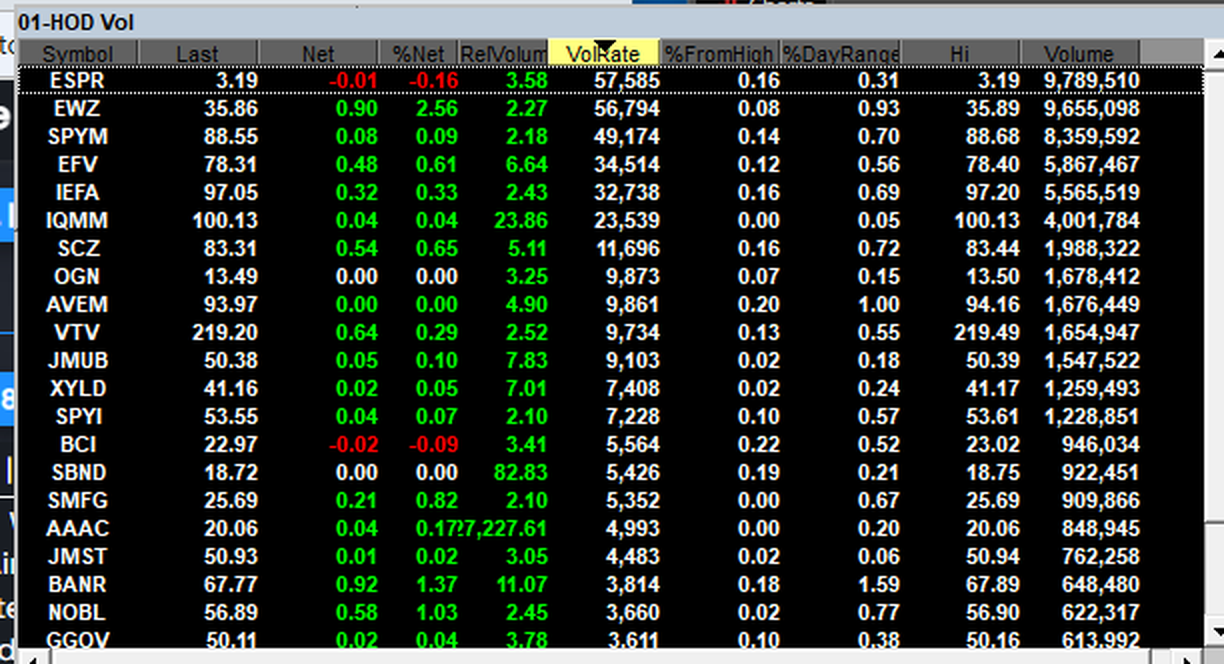Select the AVEM symbol
Viewport: 1224px width, 664px height.
[78, 304]
